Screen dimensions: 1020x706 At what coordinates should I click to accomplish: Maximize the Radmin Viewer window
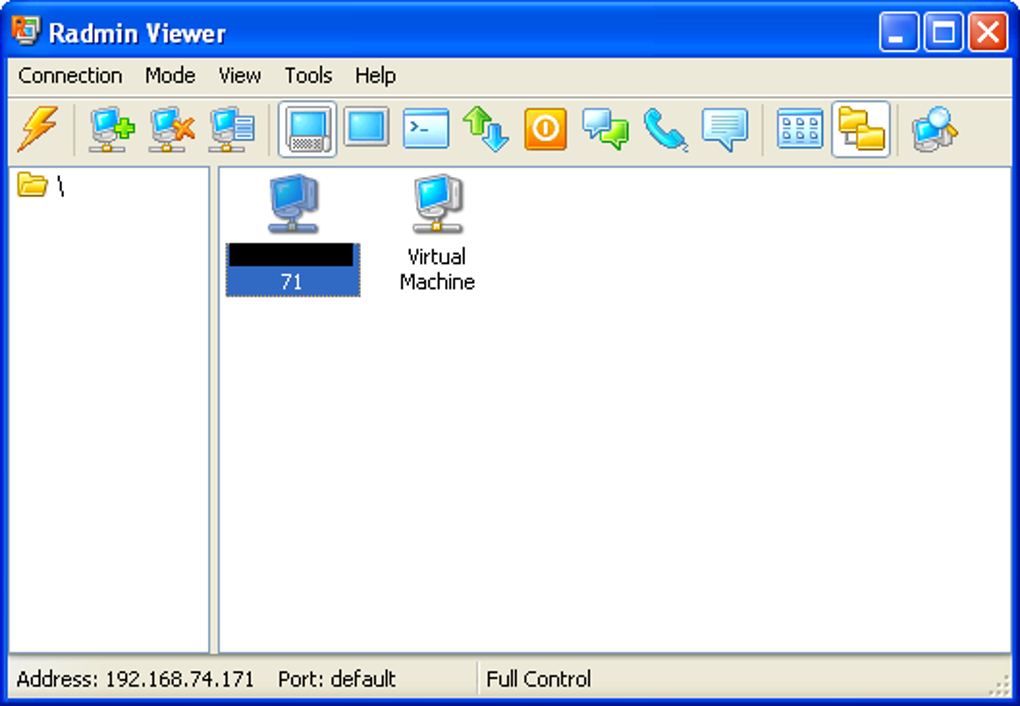click(x=943, y=31)
